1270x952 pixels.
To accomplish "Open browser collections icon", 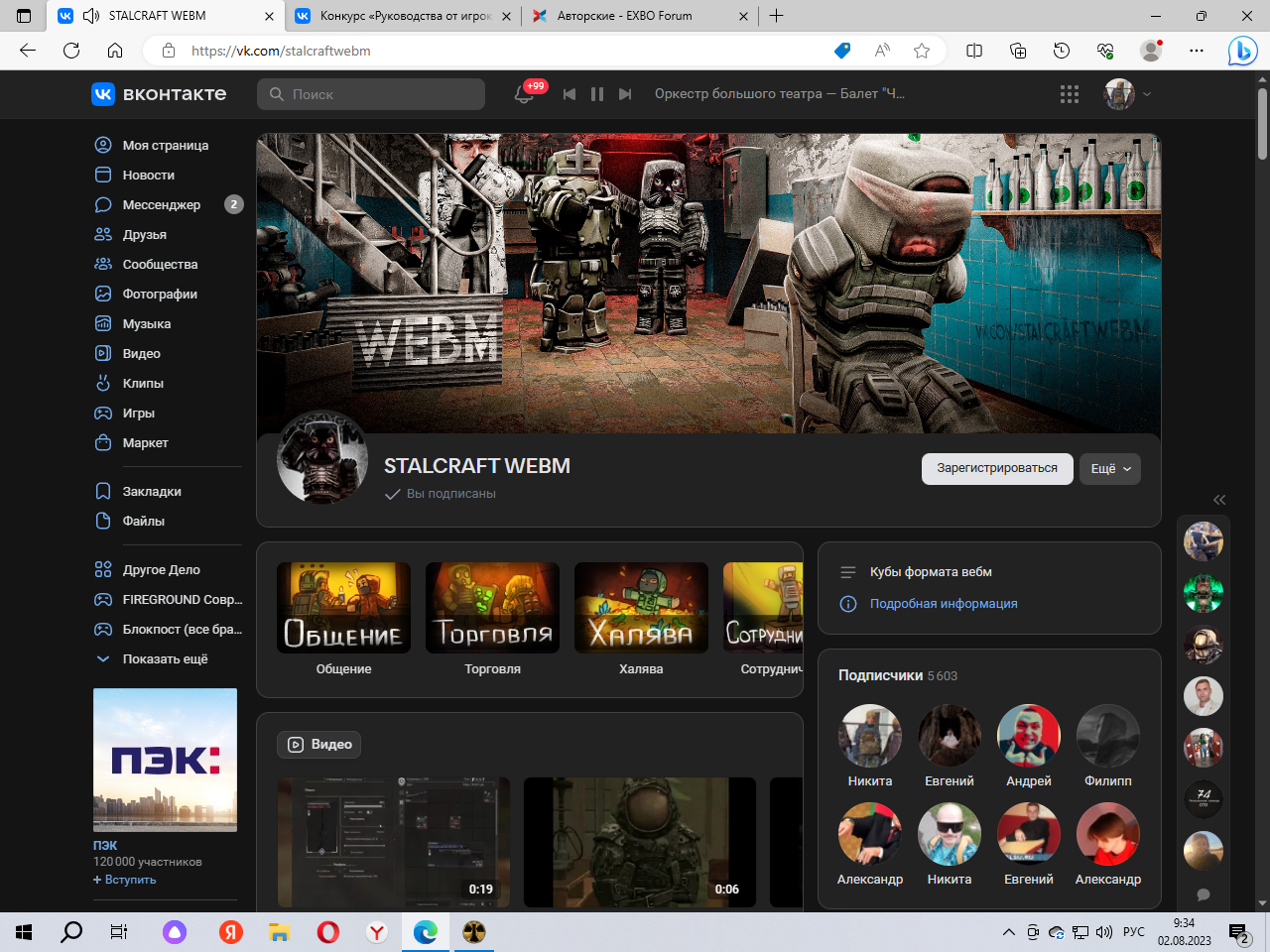I will [1018, 51].
